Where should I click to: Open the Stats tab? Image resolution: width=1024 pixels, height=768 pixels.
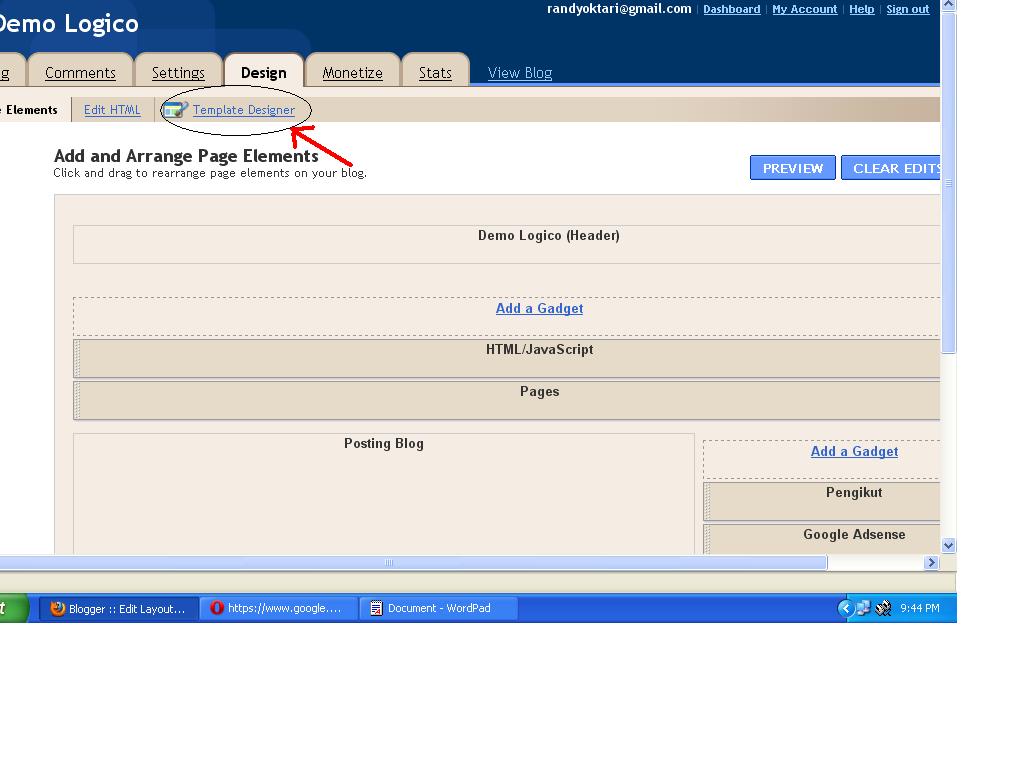coord(435,72)
